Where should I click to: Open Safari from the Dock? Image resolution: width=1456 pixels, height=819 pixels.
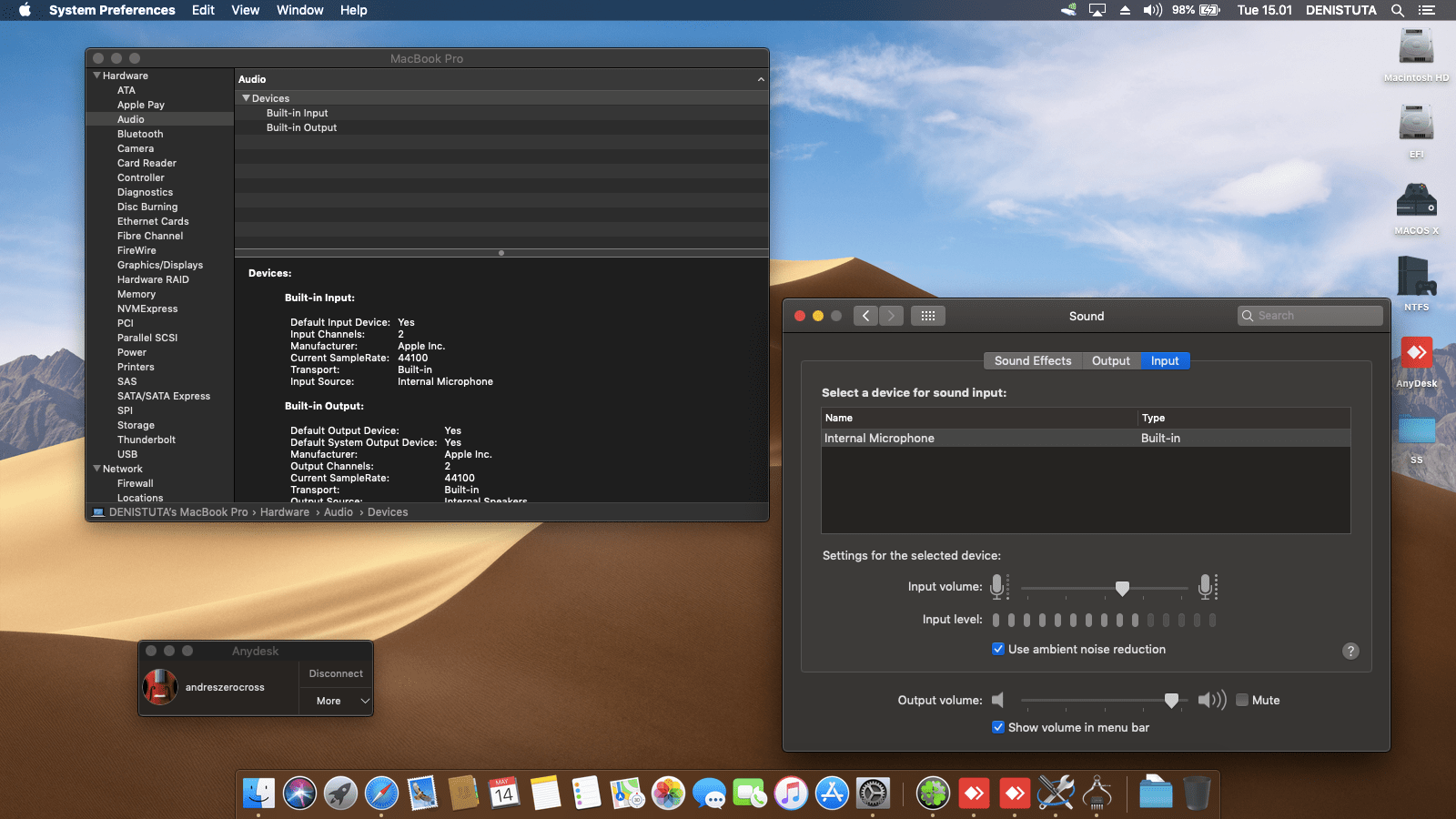click(381, 794)
